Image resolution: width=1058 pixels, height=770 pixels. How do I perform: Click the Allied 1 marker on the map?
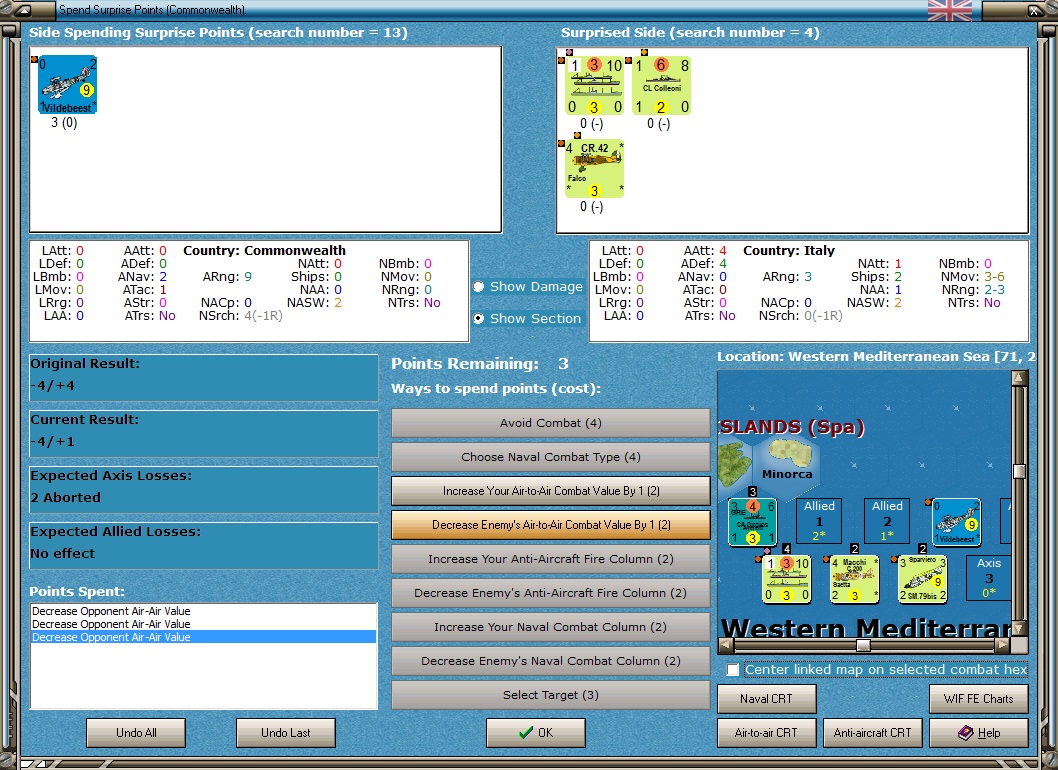tap(819, 521)
